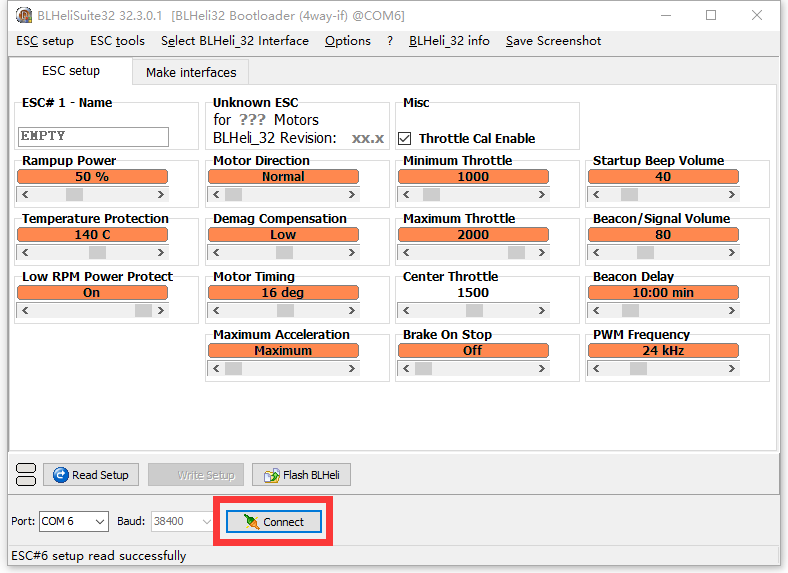Click left arrow of Motor Direction slider

tap(216, 195)
